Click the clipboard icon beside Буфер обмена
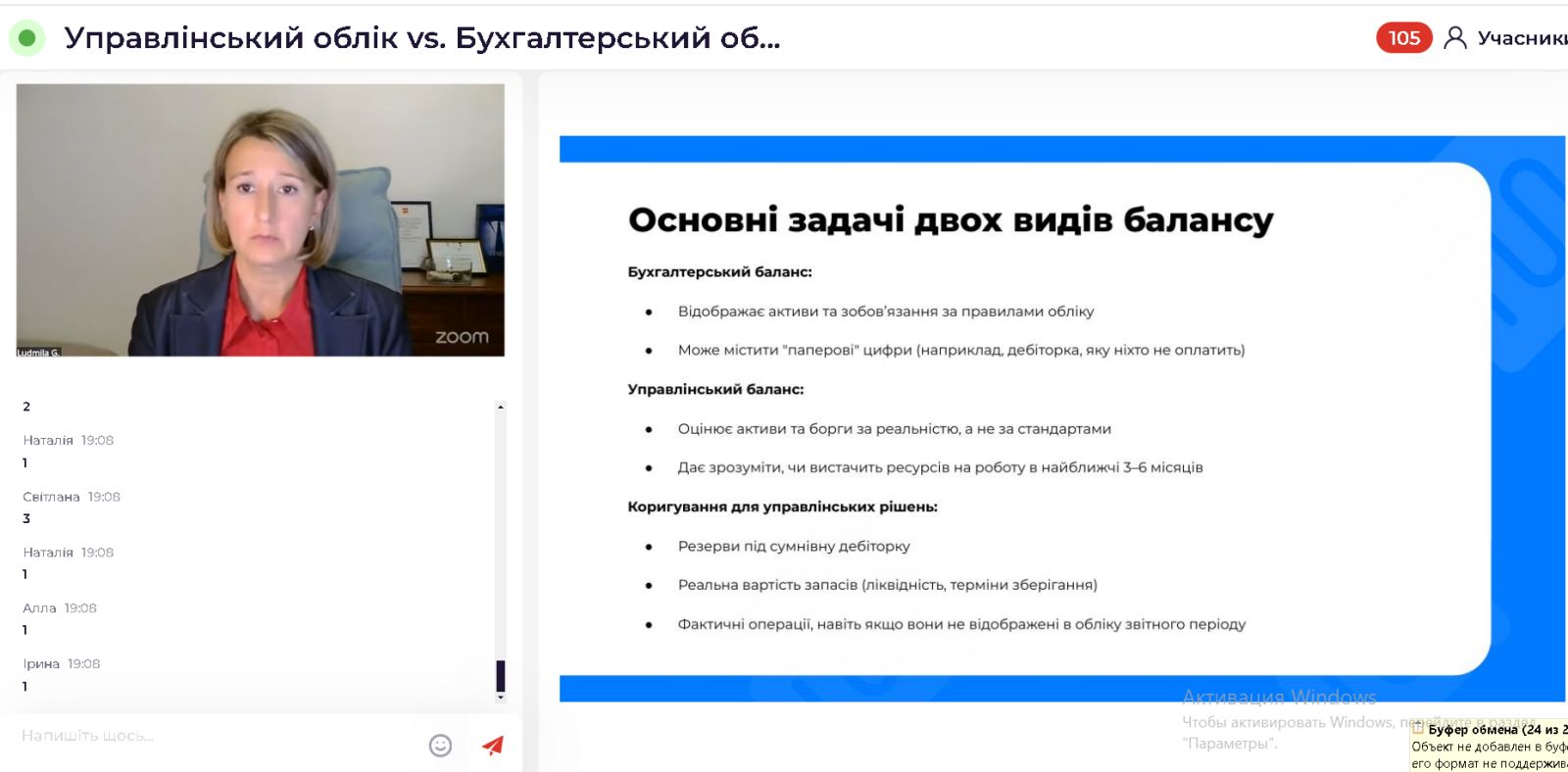 (x=1418, y=728)
